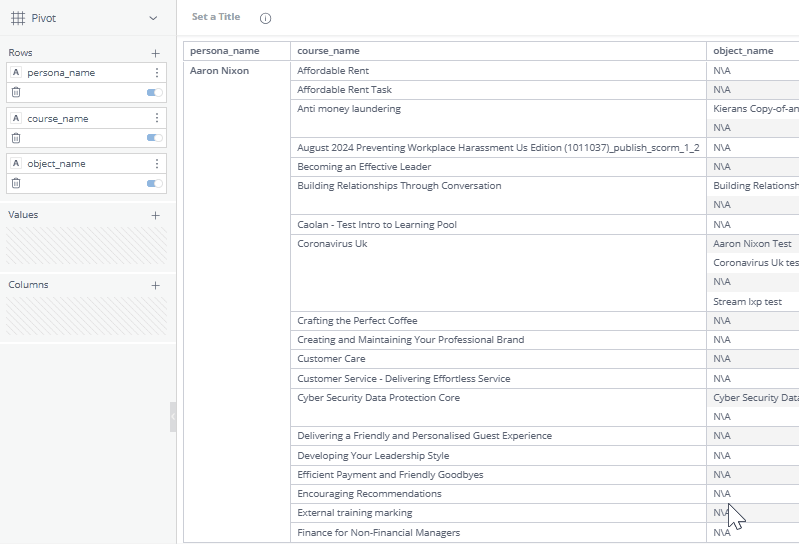Delete the persona_name row field

[x=16, y=92]
